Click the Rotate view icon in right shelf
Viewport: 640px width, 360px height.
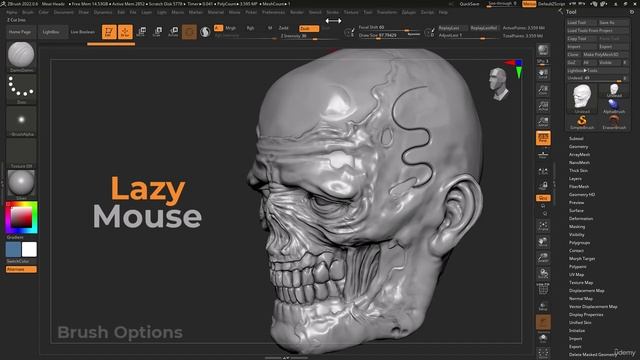pyautogui.click(x=543, y=273)
